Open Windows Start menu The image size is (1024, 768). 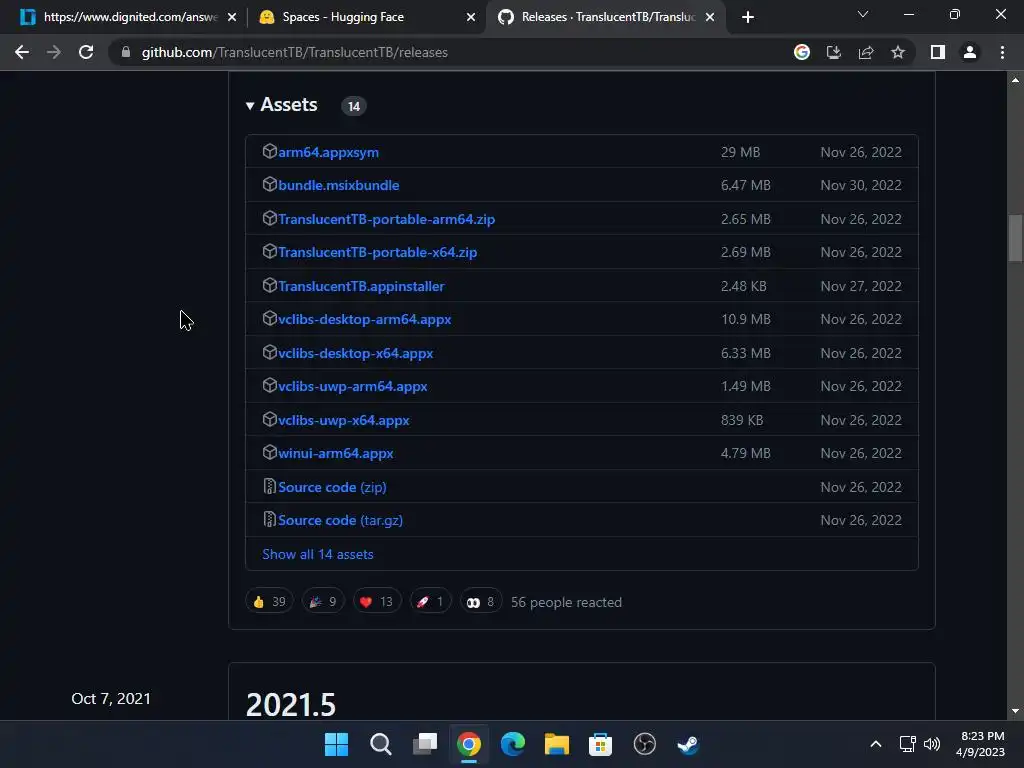(336, 744)
